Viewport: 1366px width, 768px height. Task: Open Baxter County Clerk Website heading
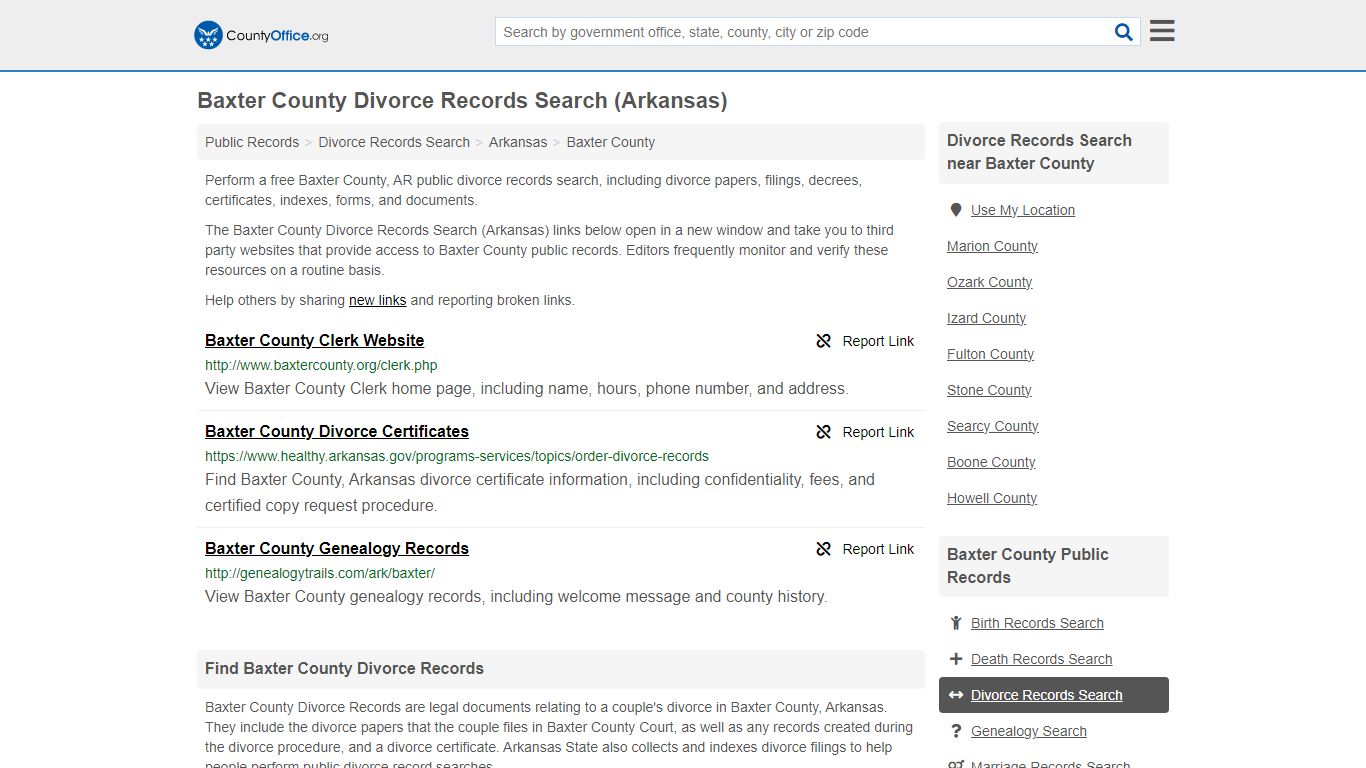(x=314, y=340)
